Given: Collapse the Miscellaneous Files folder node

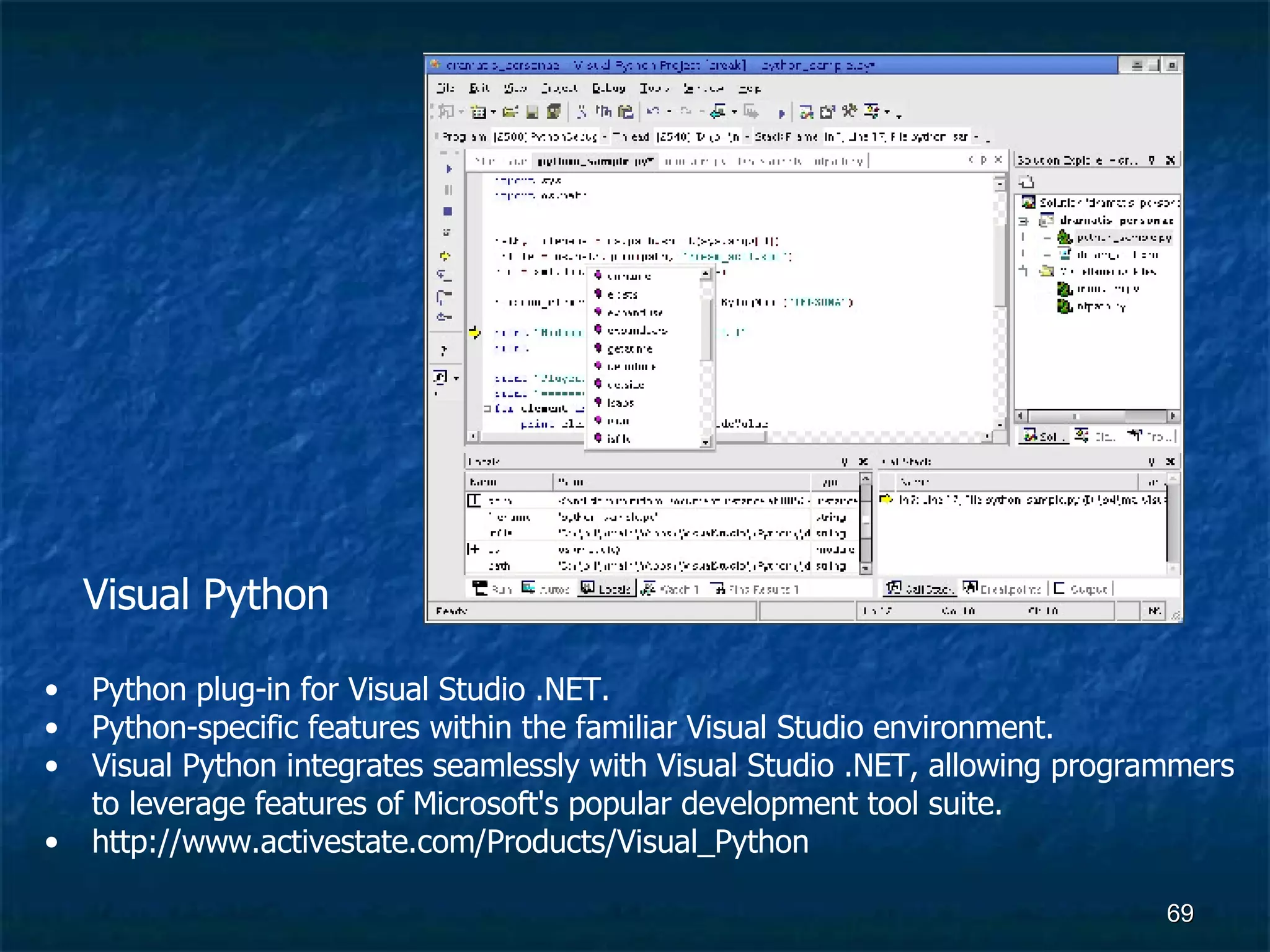Looking at the screenshot, I should (x=1024, y=271).
